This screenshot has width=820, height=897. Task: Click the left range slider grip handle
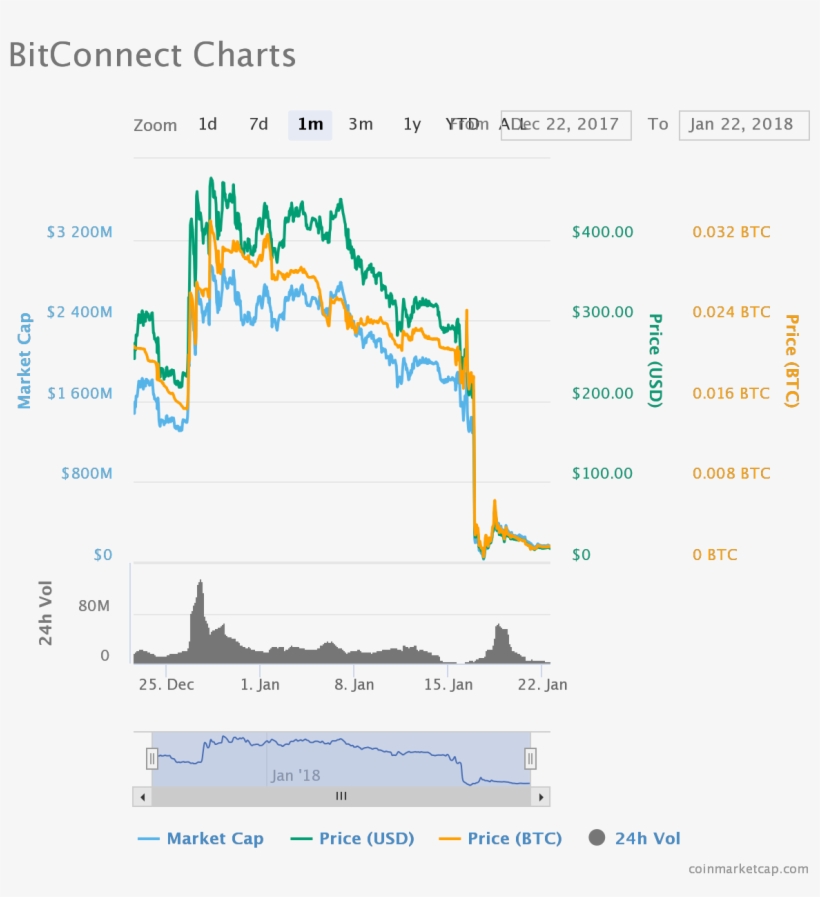[x=151, y=759]
